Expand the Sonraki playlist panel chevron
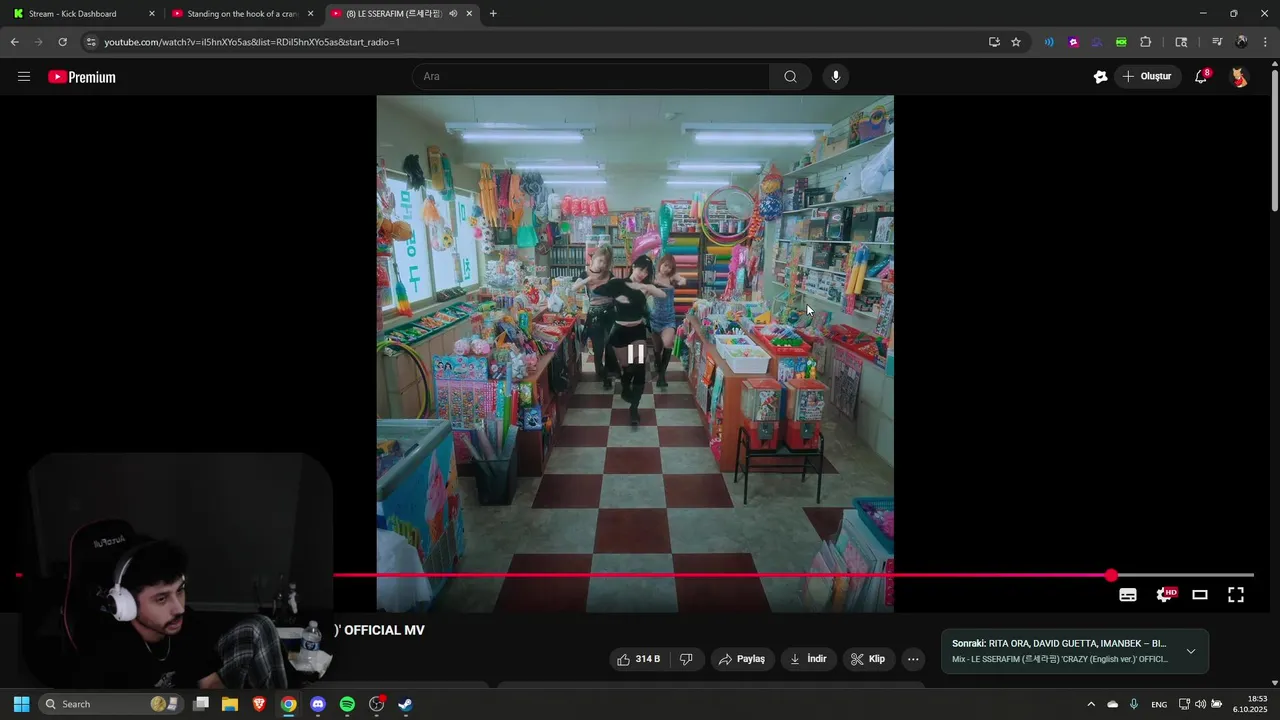 1191,651
